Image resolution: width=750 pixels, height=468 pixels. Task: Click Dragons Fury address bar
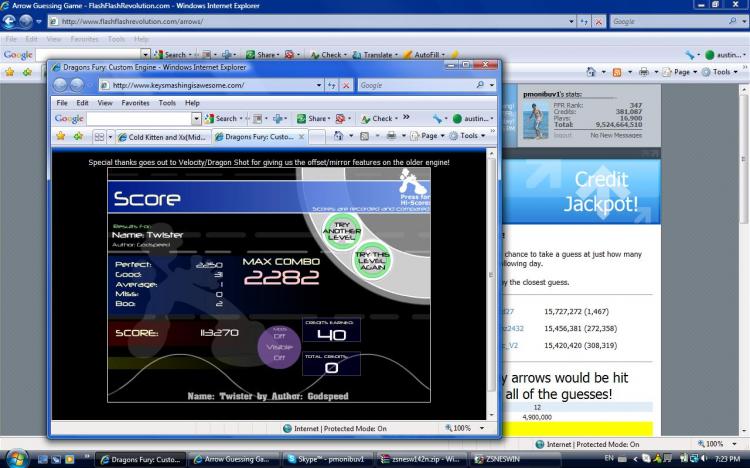click(x=210, y=85)
